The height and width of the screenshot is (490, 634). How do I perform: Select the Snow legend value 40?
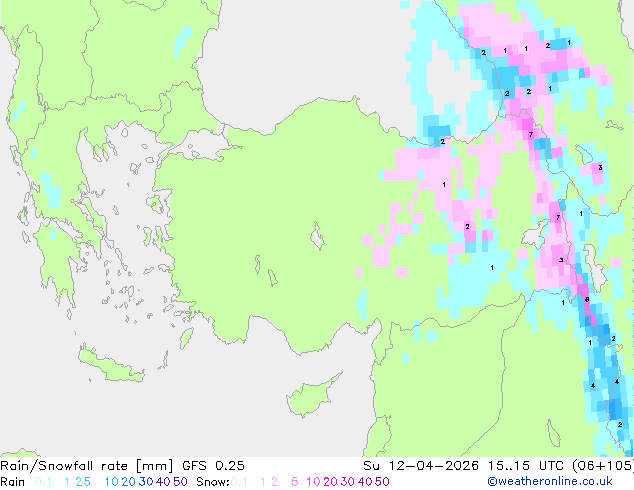[x=365, y=482]
